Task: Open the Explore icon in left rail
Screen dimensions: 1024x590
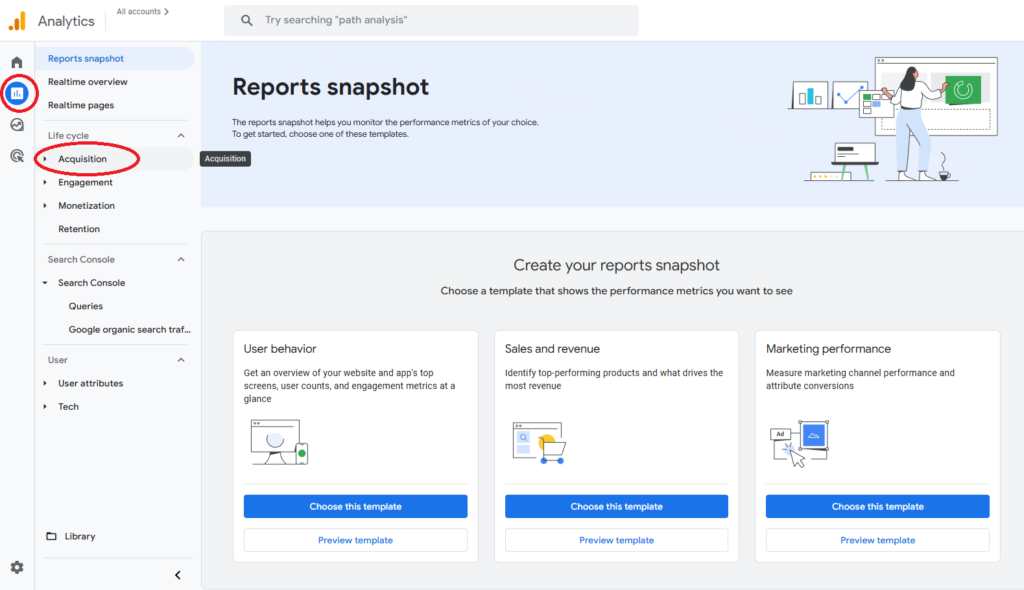Action: pyautogui.click(x=17, y=125)
